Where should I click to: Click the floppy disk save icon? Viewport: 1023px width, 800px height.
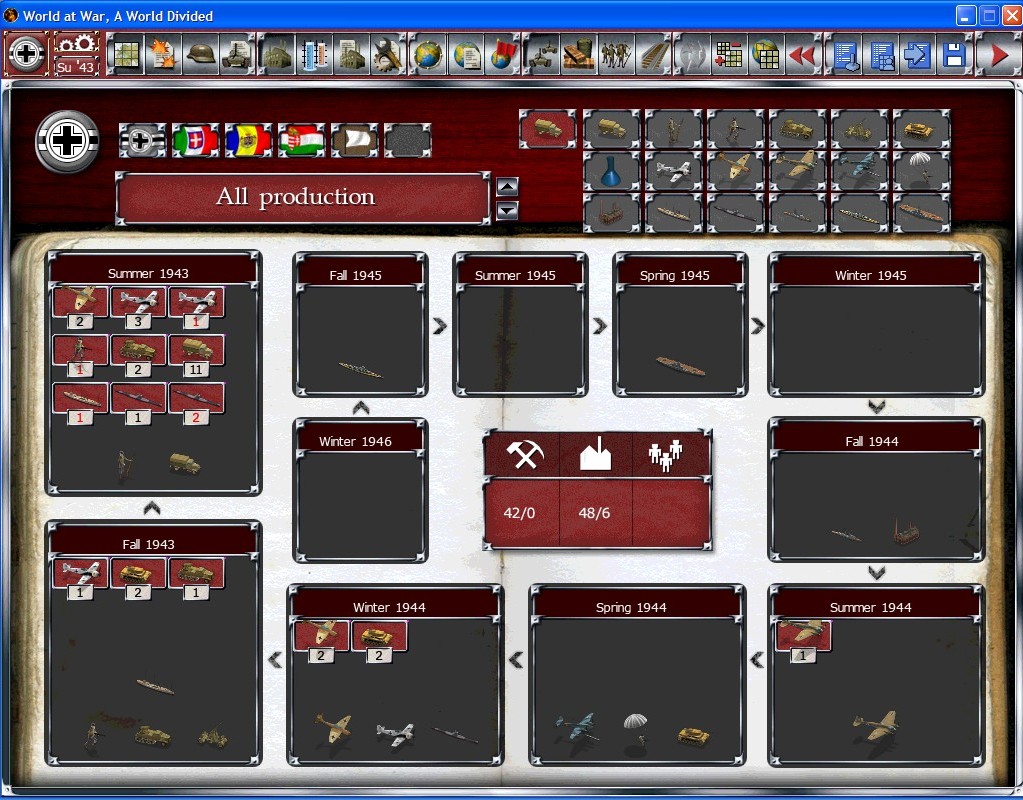953,55
